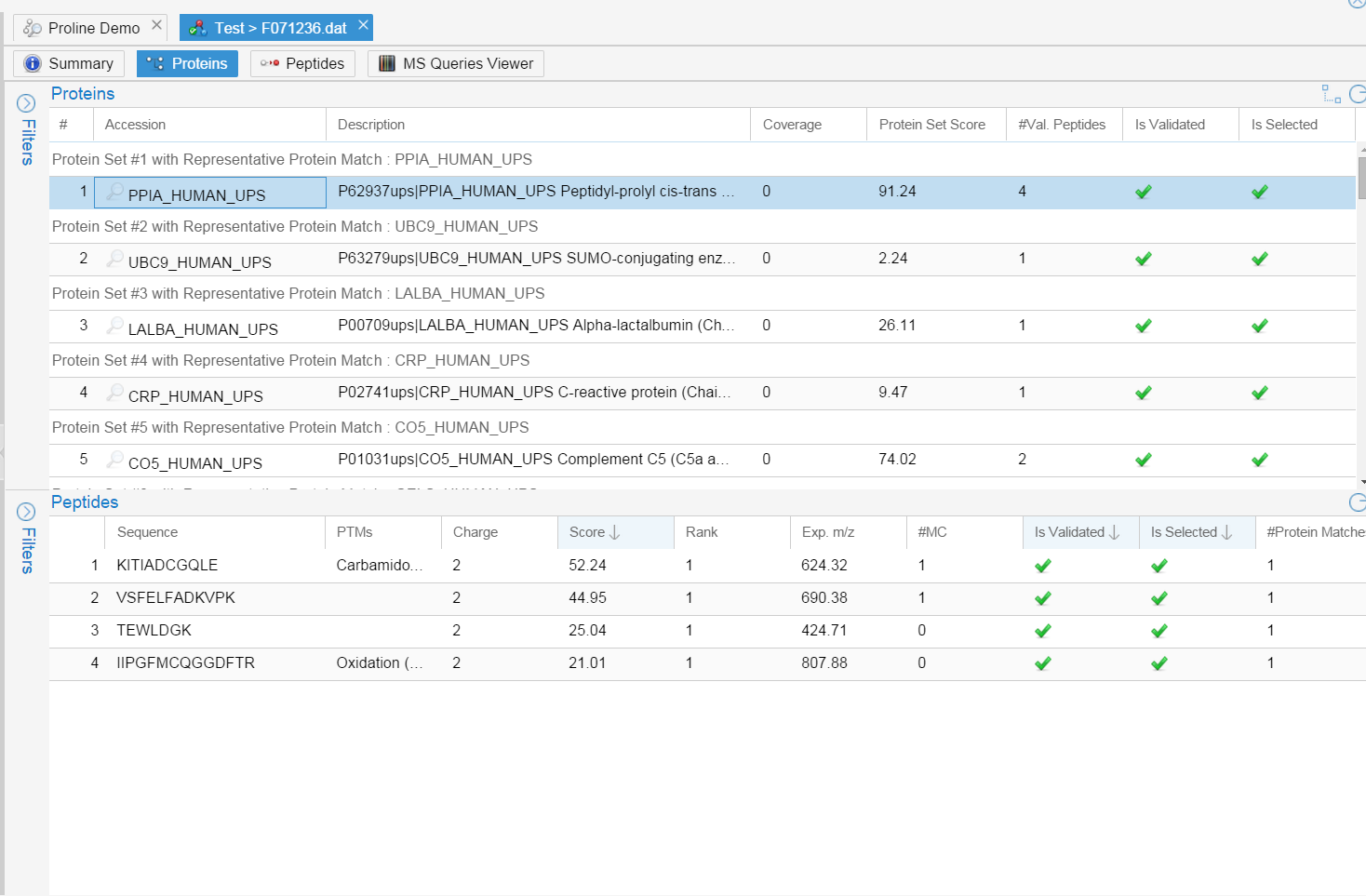Sort peptides by Score column header
1366x896 pixels.
(x=594, y=532)
